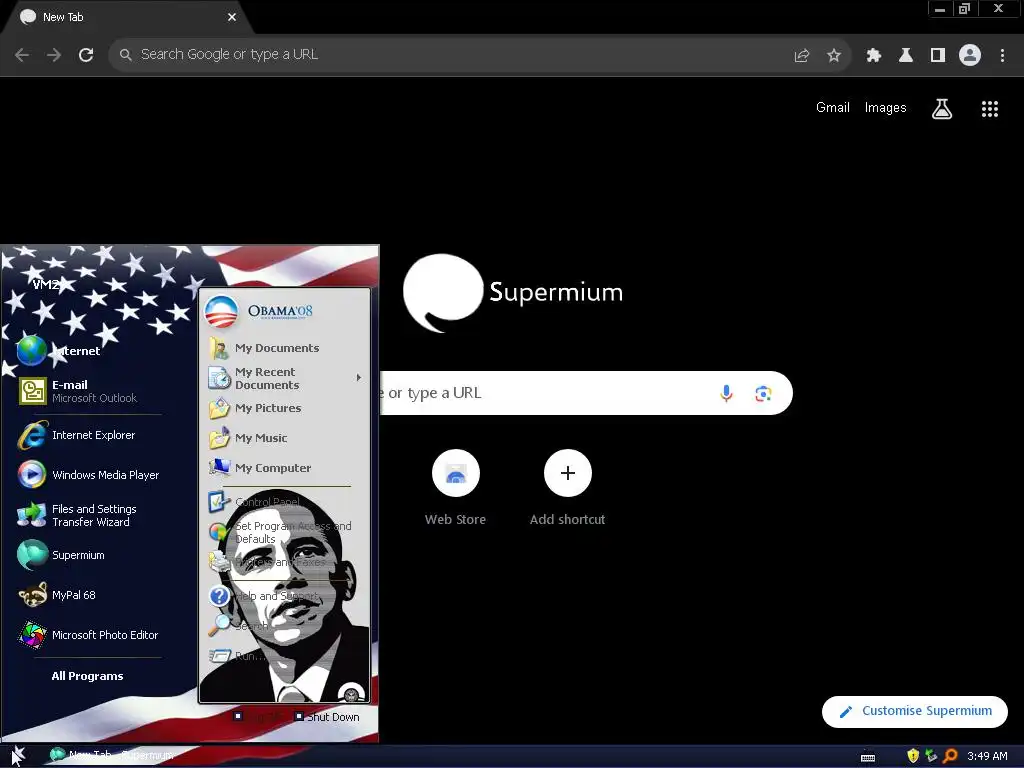Reload the page with the refresh icon
This screenshot has width=1024, height=768.
tap(86, 55)
